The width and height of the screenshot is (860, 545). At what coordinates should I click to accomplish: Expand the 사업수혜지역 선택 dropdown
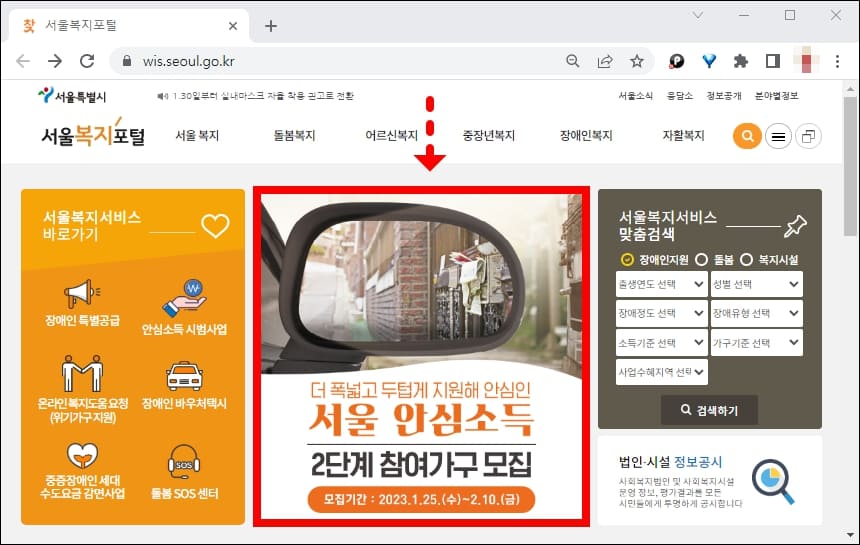661,372
